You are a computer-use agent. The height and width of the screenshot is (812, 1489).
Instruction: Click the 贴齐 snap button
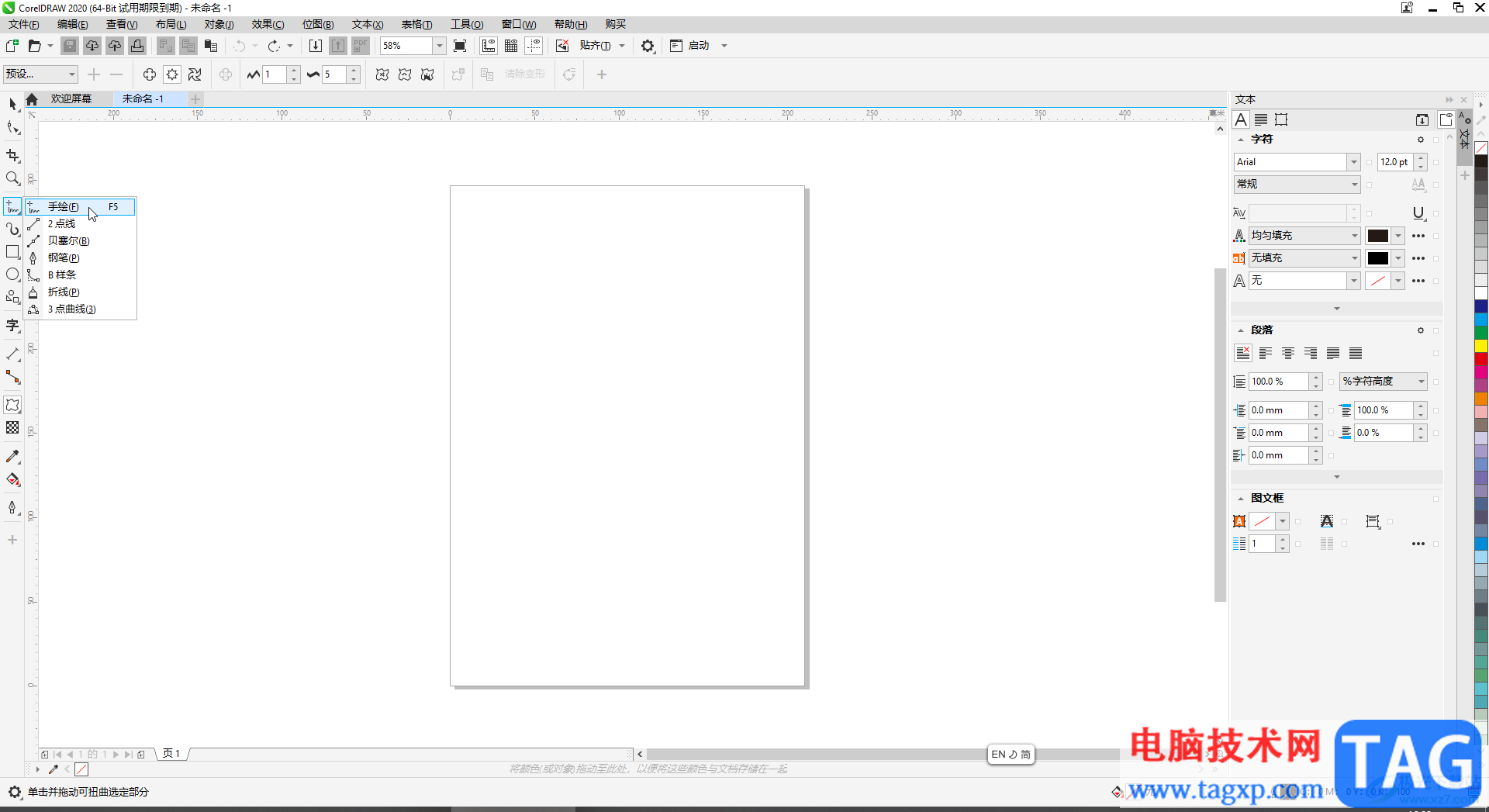pos(595,46)
